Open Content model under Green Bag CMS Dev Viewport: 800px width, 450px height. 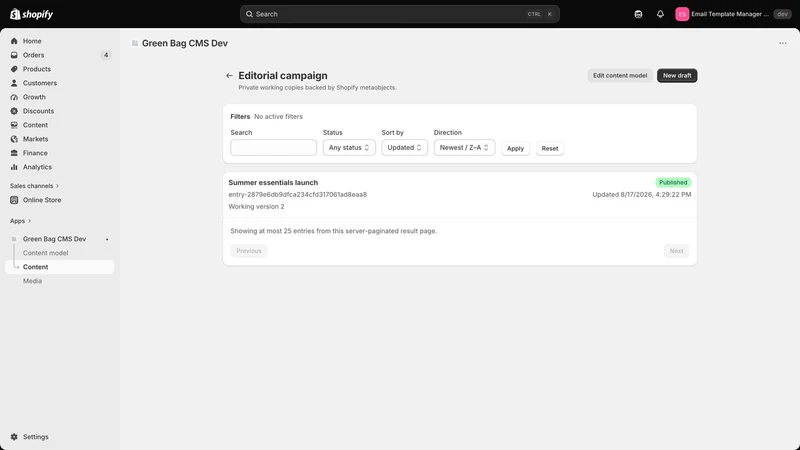pos(45,253)
